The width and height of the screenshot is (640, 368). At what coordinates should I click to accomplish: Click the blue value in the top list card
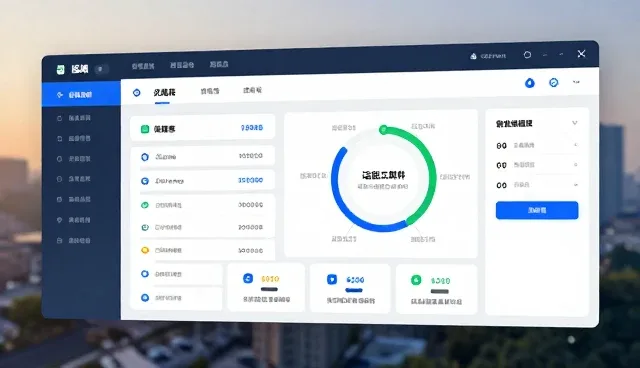(x=252, y=128)
